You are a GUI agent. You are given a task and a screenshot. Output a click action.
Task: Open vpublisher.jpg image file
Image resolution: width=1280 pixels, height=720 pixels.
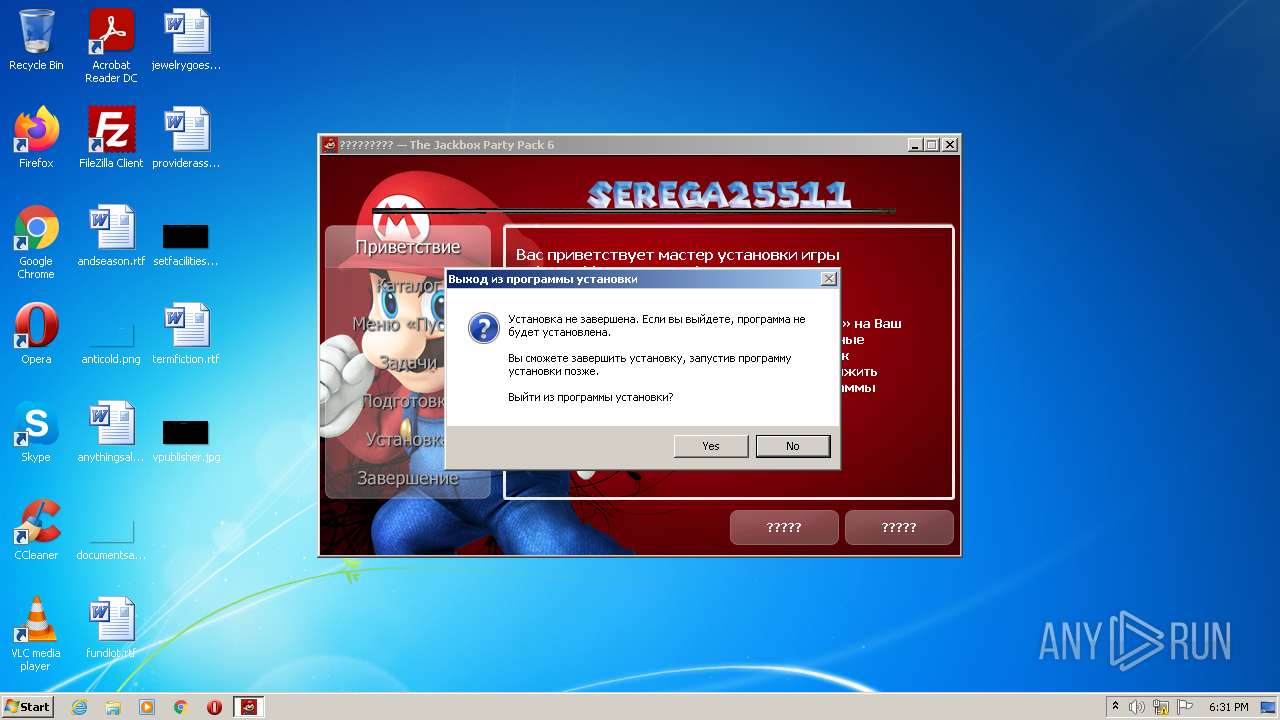186,440
